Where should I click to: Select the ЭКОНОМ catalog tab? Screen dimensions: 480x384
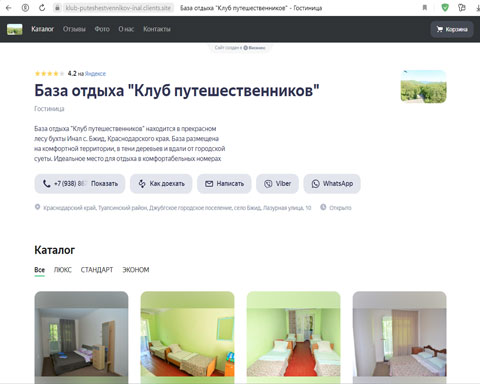136,270
